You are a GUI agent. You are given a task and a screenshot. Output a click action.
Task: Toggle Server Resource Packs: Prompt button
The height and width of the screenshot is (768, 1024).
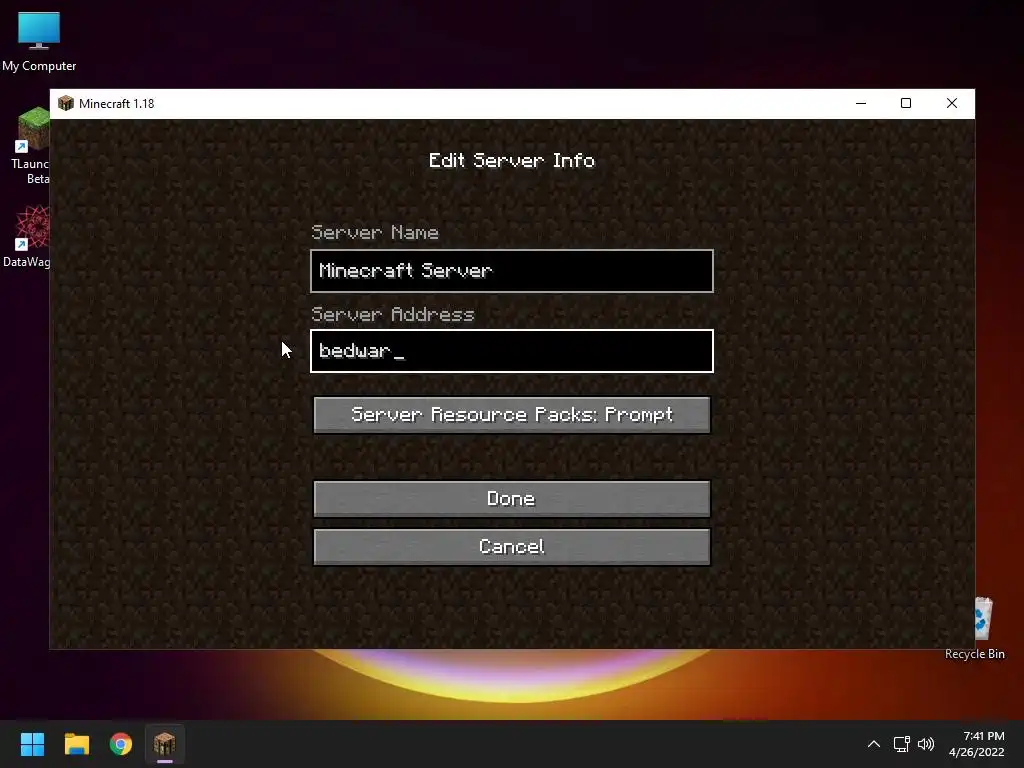click(511, 415)
